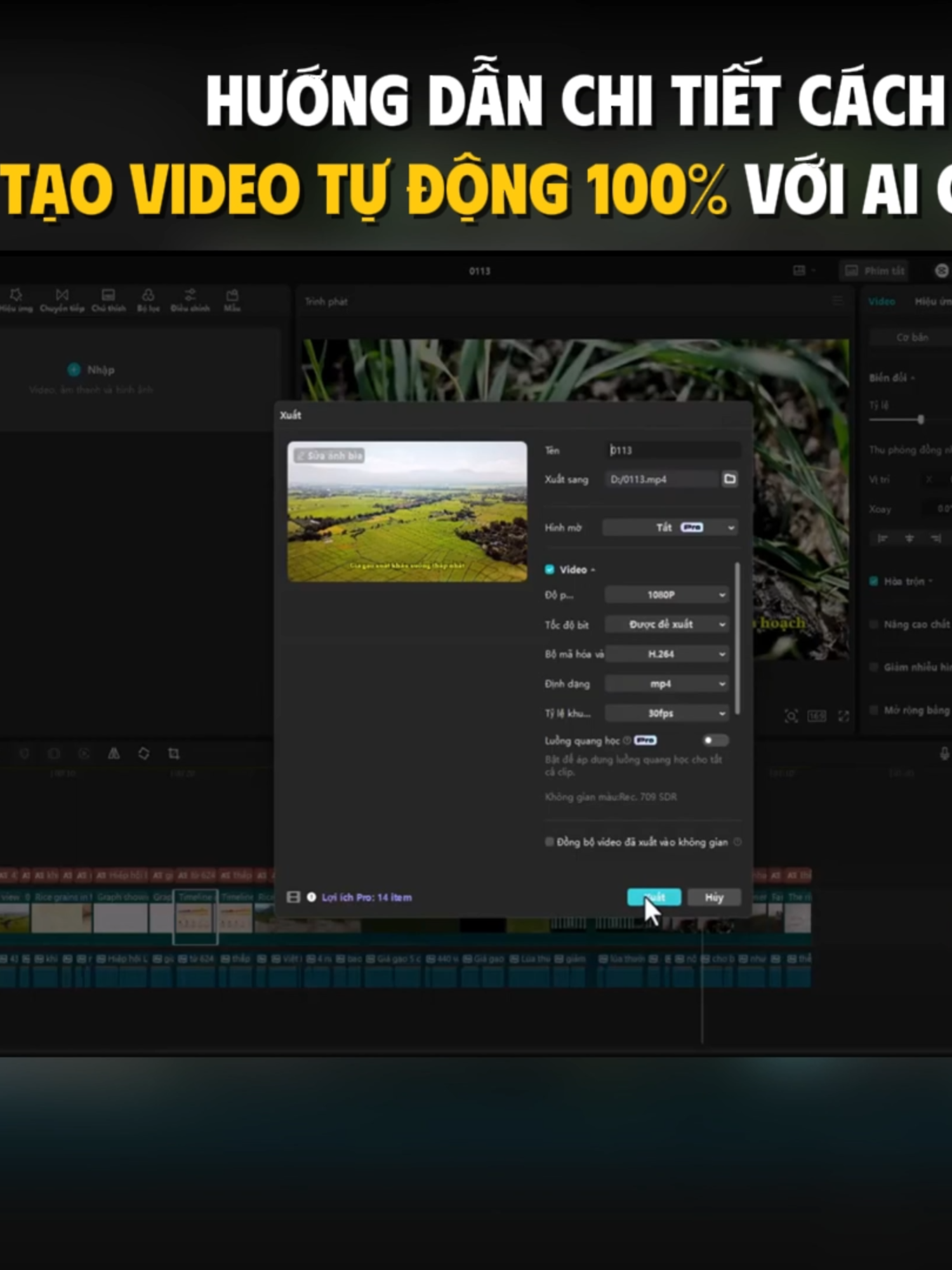Click in the Tên name input field
The image size is (952, 1270).
point(673,450)
